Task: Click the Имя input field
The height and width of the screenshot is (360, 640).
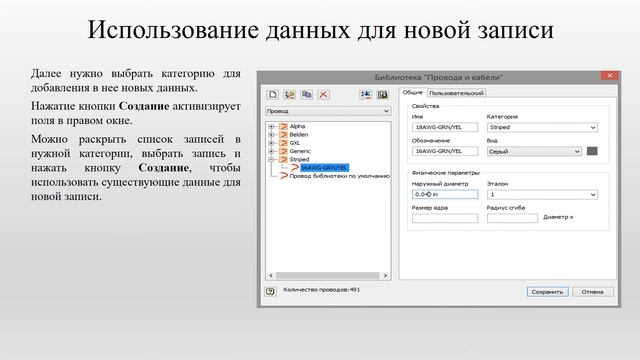Action: tap(445, 127)
